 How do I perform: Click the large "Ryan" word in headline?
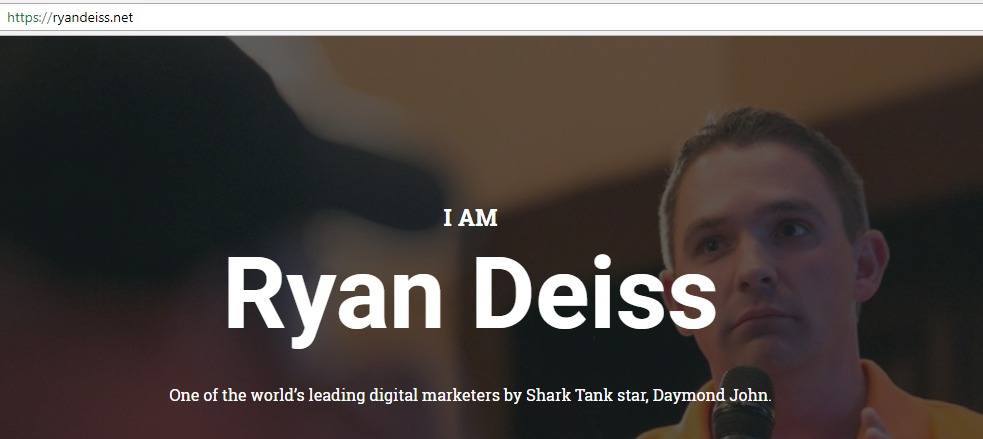334,300
